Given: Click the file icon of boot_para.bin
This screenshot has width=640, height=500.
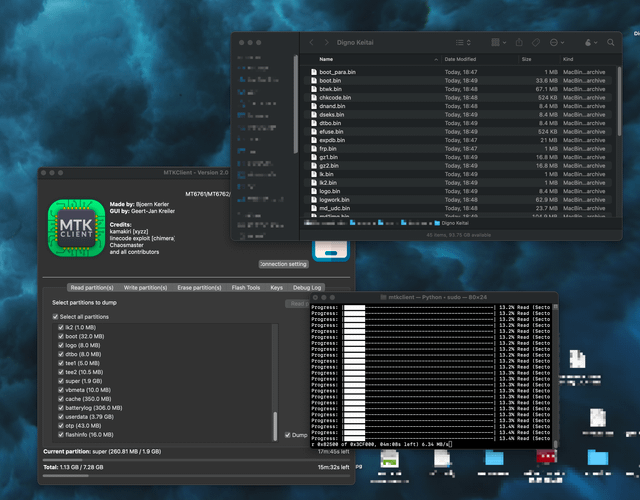Looking at the screenshot, I should coord(314,72).
